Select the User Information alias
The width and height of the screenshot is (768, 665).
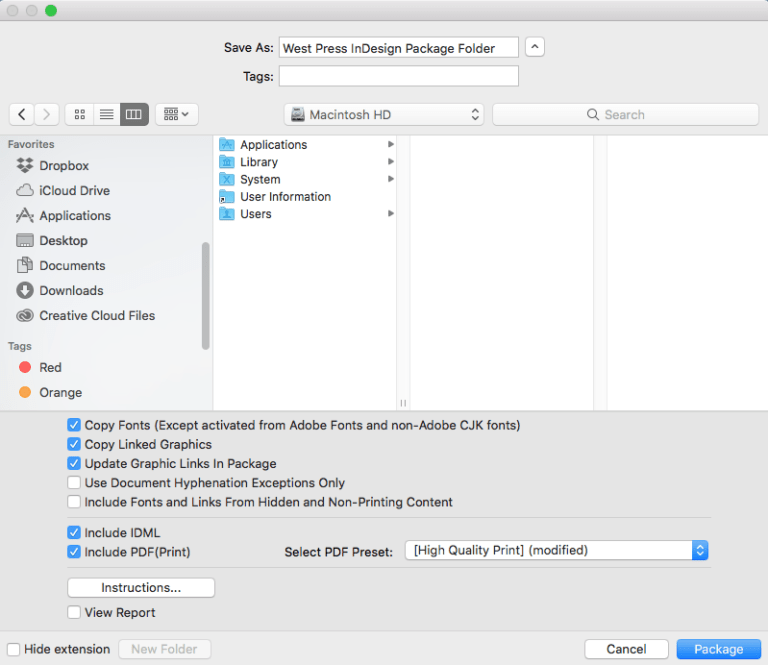[x=286, y=196]
